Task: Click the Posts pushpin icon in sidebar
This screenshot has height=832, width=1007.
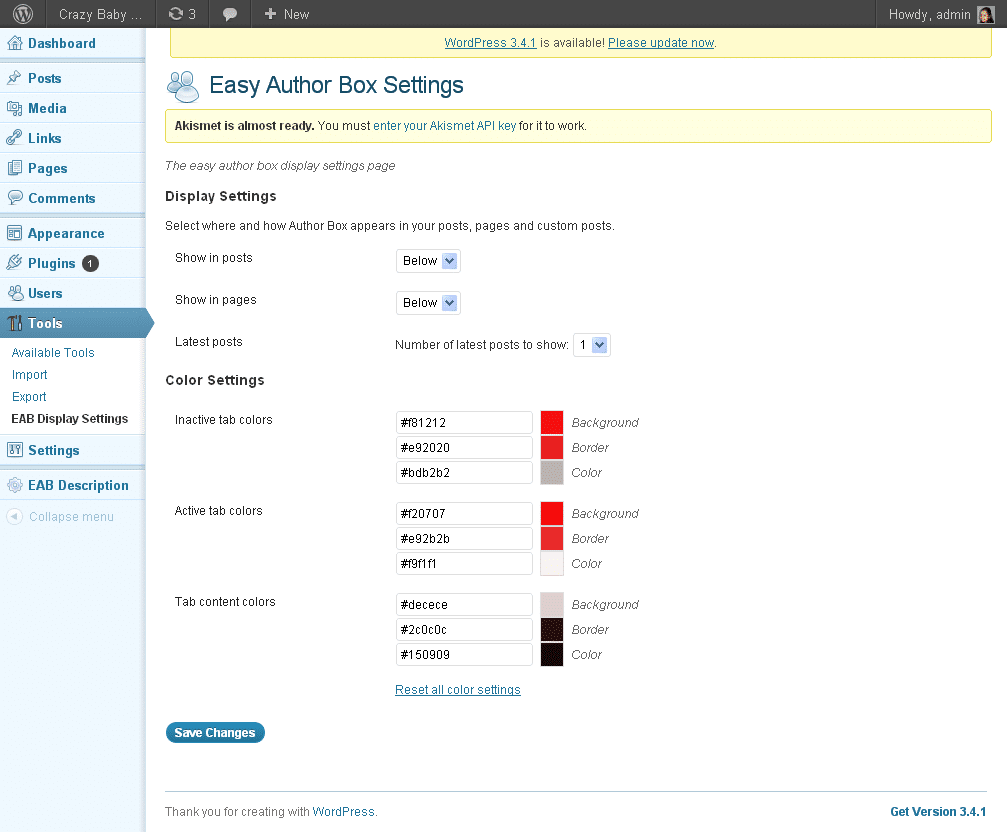Action: point(15,78)
